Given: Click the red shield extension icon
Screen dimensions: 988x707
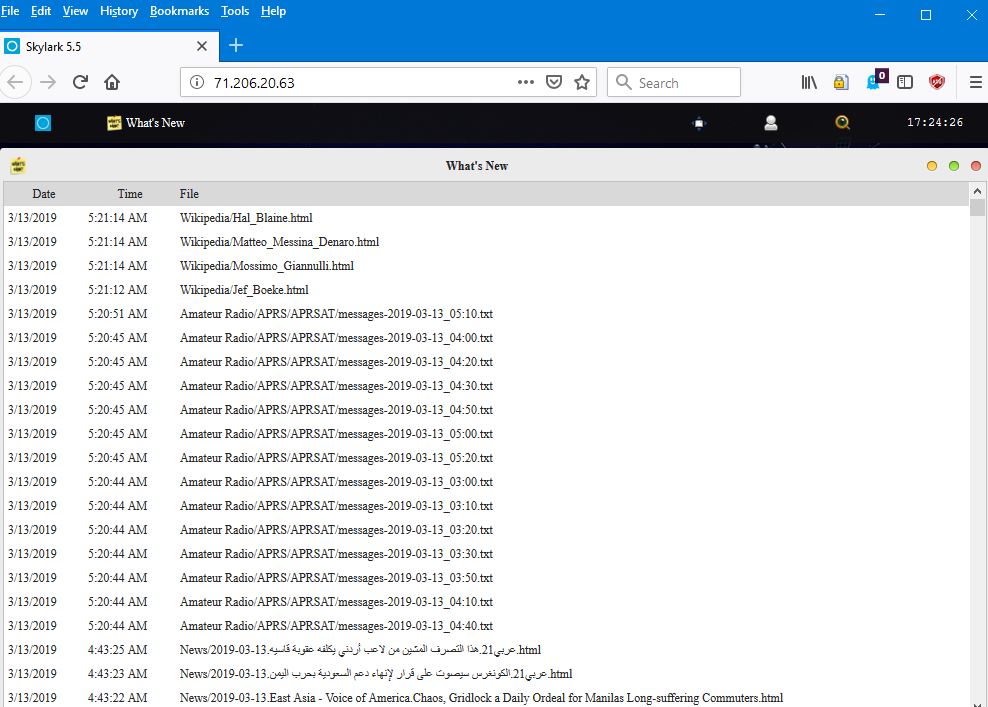Looking at the screenshot, I should click(937, 83).
